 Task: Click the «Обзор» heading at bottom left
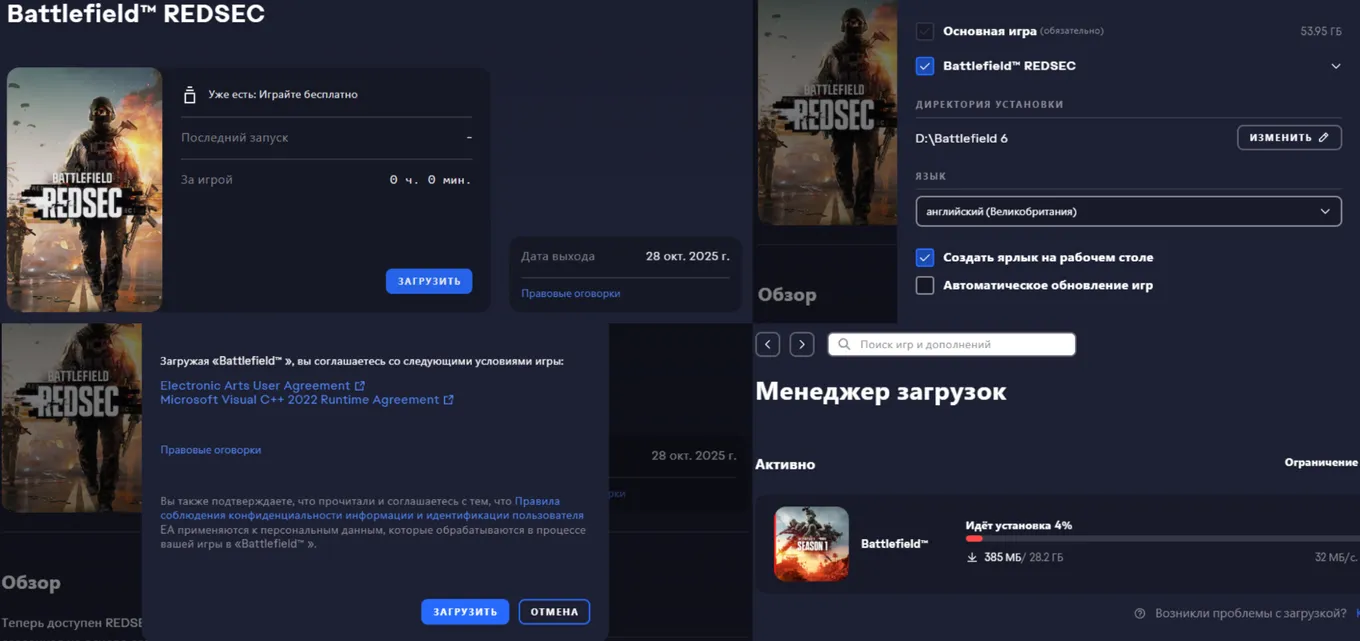[x=31, y=582]
